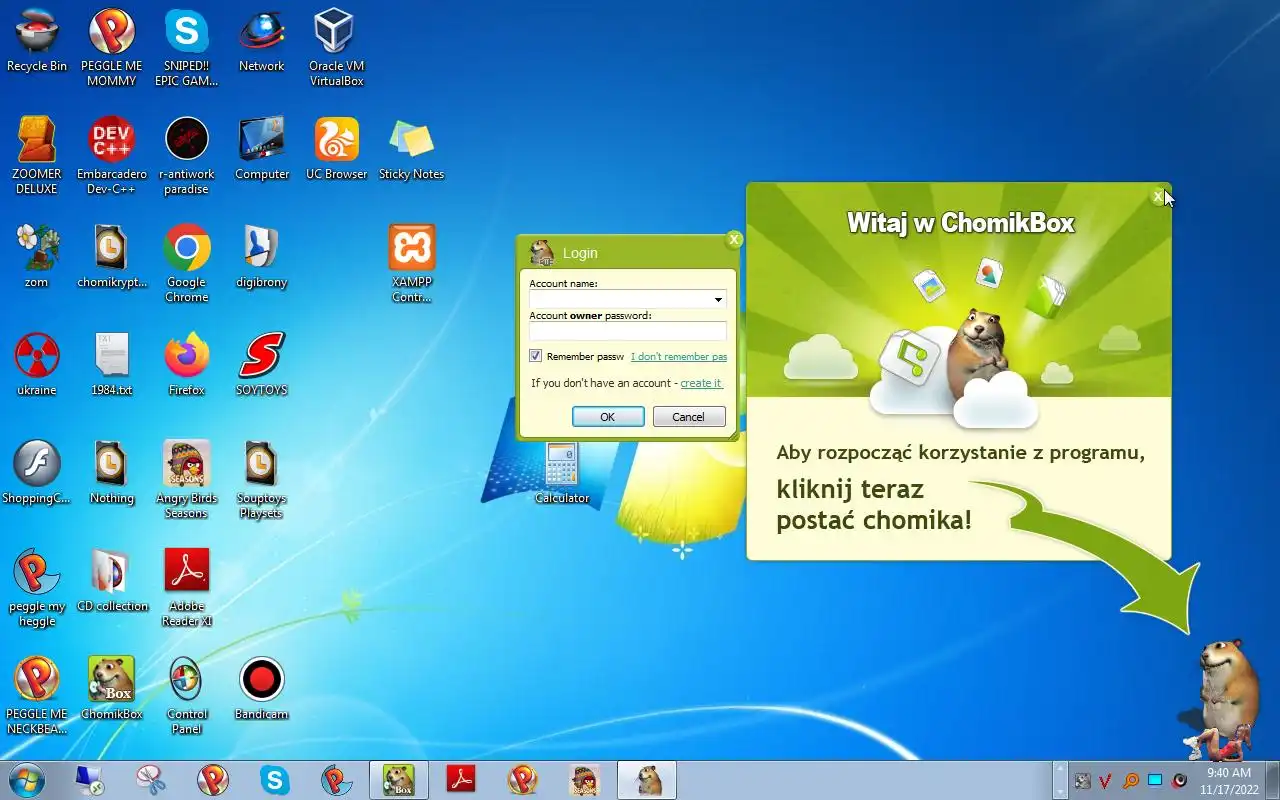Screen dimensions: 1280x800
Task: Open the Recycle Bin desktop icon
Action: [37, 41]
